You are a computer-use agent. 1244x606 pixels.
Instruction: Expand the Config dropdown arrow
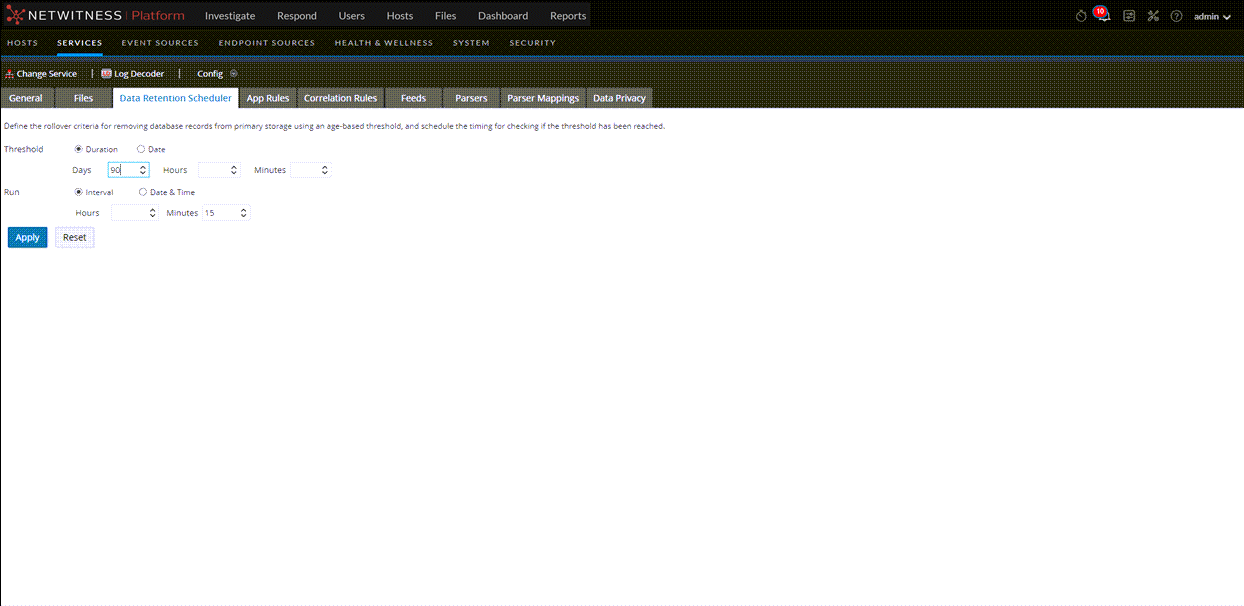[231, 73]
